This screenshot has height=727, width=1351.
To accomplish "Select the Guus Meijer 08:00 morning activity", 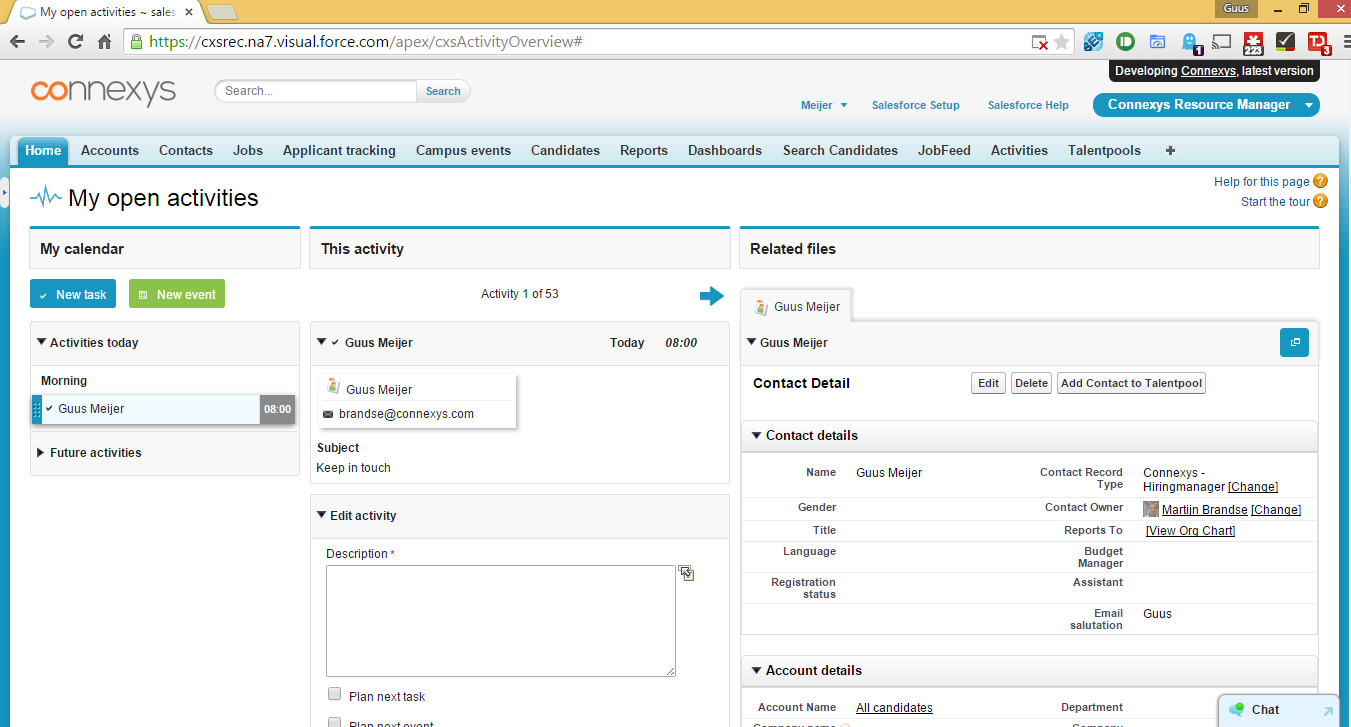I will point(163,409).
